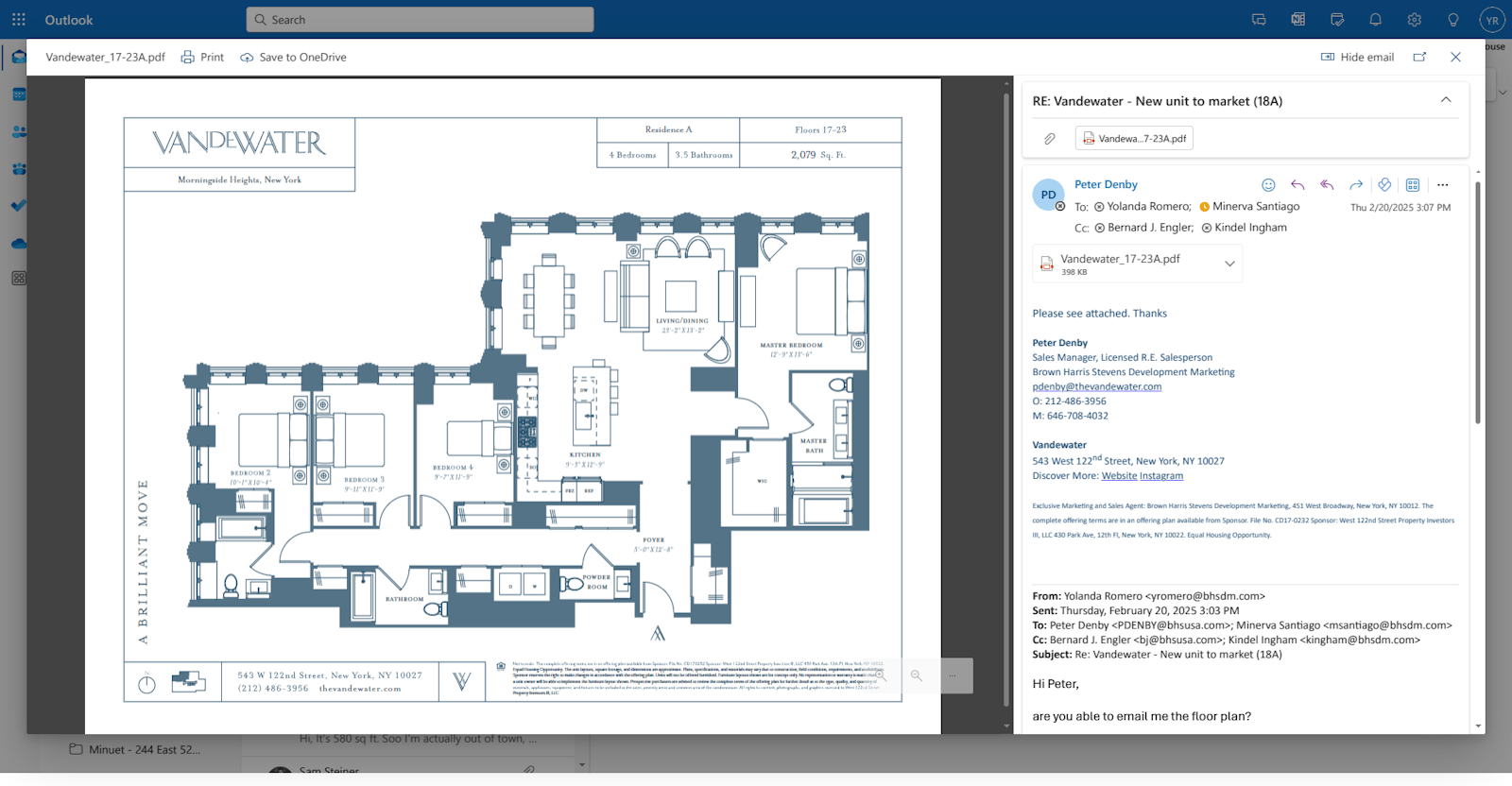This screenshot has height=786, width=1512.
Task: Click the paperclip attachments icon
Action: click(1050, 139)
